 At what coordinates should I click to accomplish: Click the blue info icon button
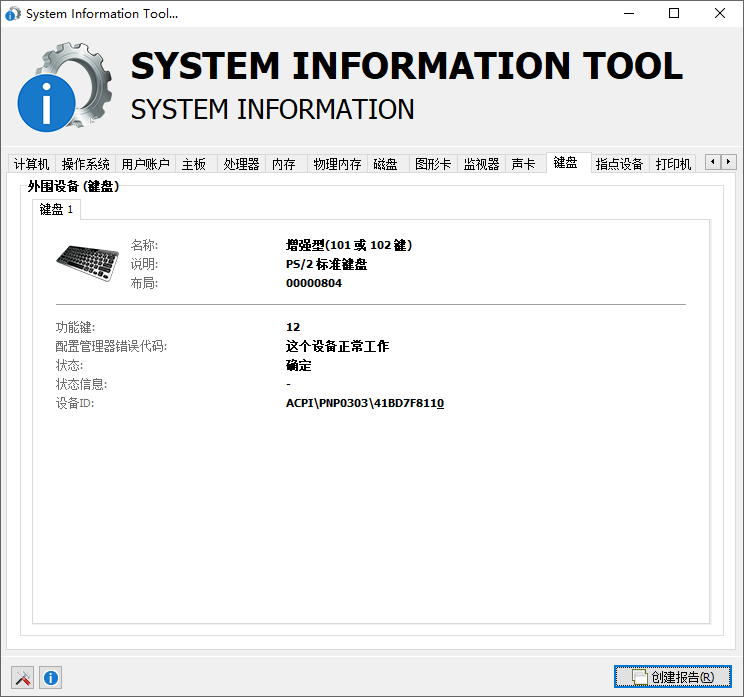click(51, 677)
